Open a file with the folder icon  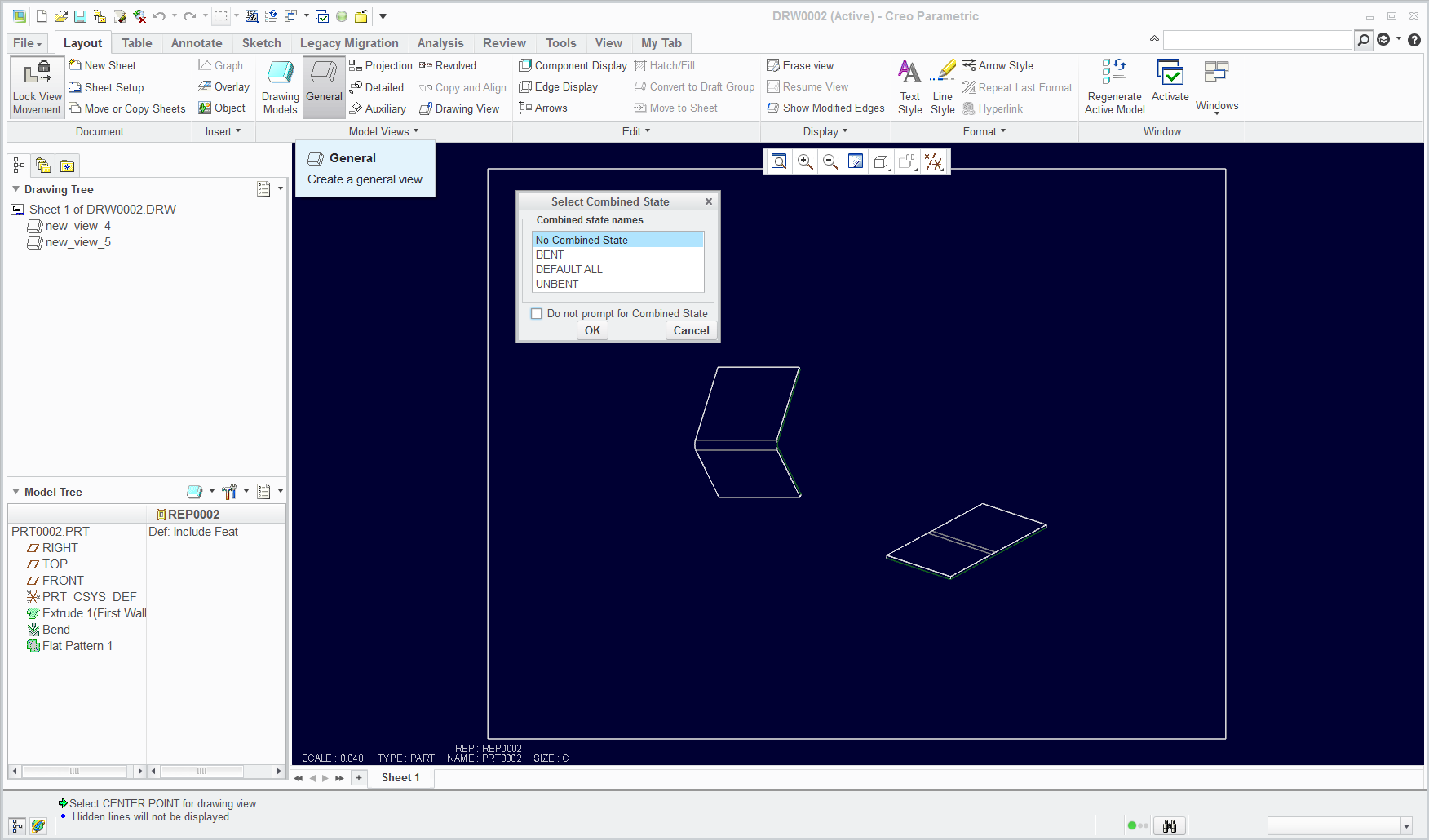click(x=61, y=16)
